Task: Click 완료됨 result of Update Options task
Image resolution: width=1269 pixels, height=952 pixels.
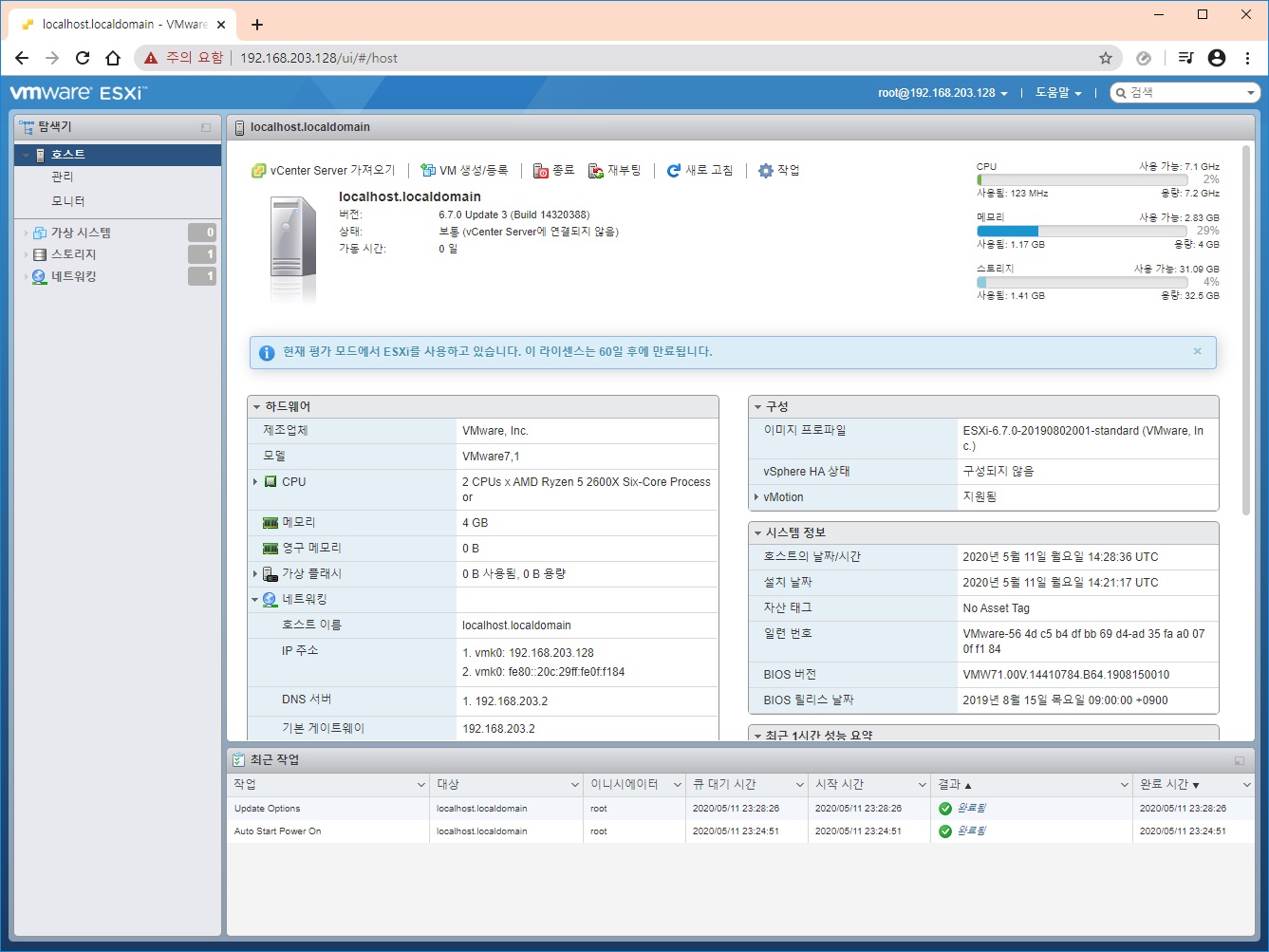Action: 971,809
